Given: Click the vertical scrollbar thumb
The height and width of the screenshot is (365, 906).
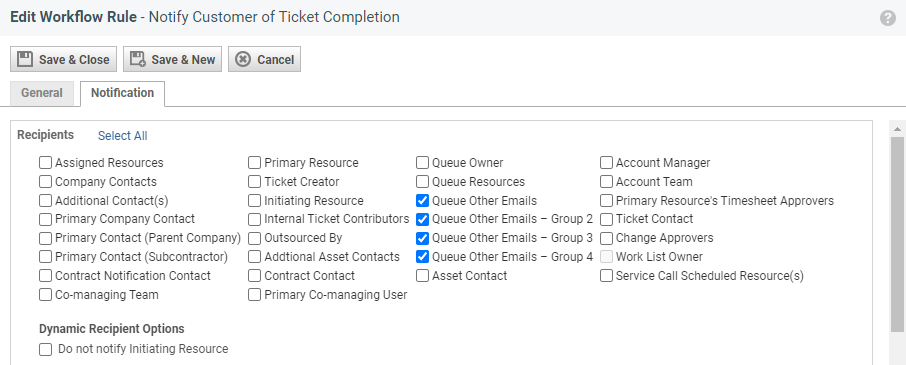Looking at the screenshot, I should 897,234.
